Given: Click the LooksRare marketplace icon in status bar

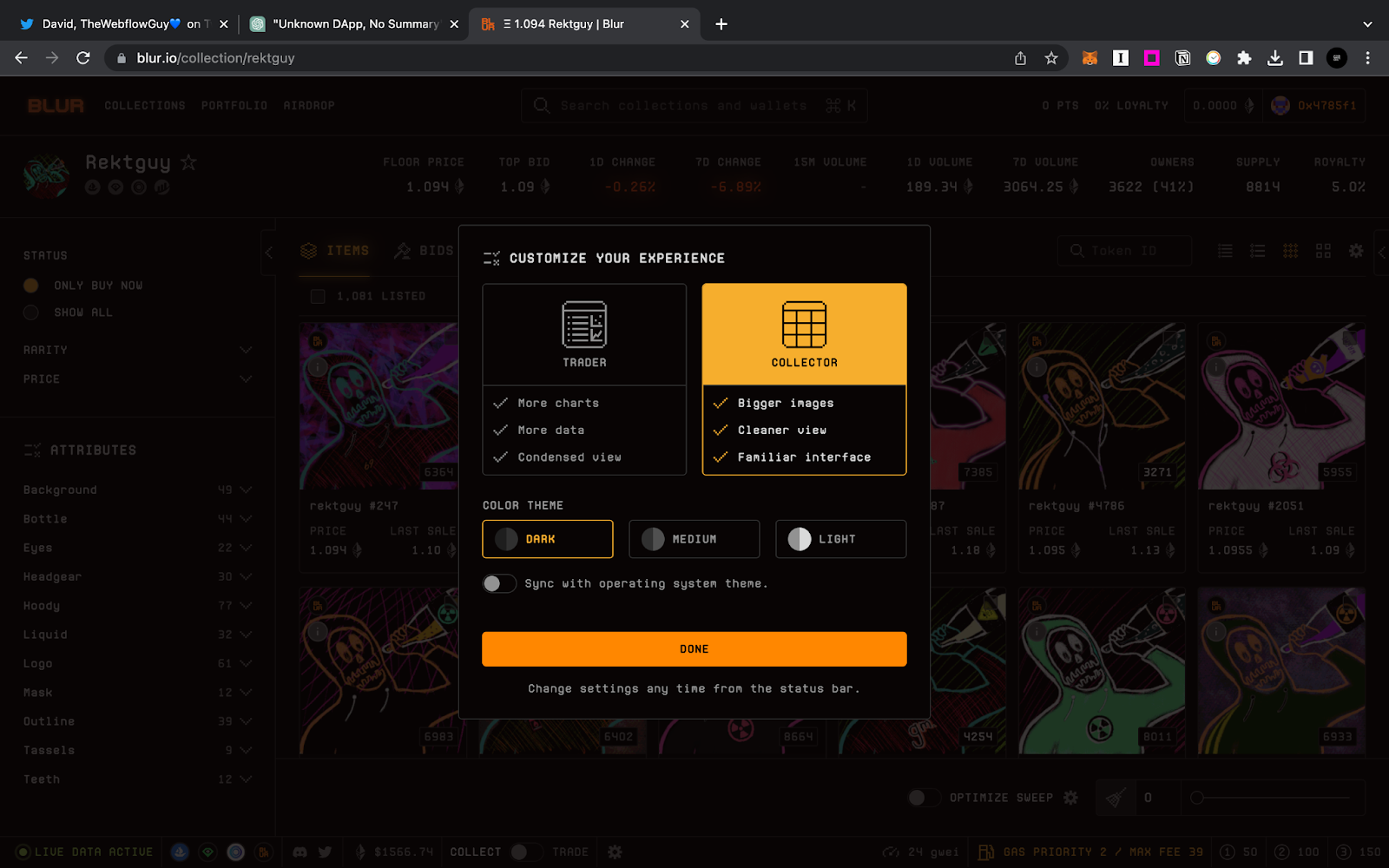Looking at the screenshot, I should tap(207, 852).
